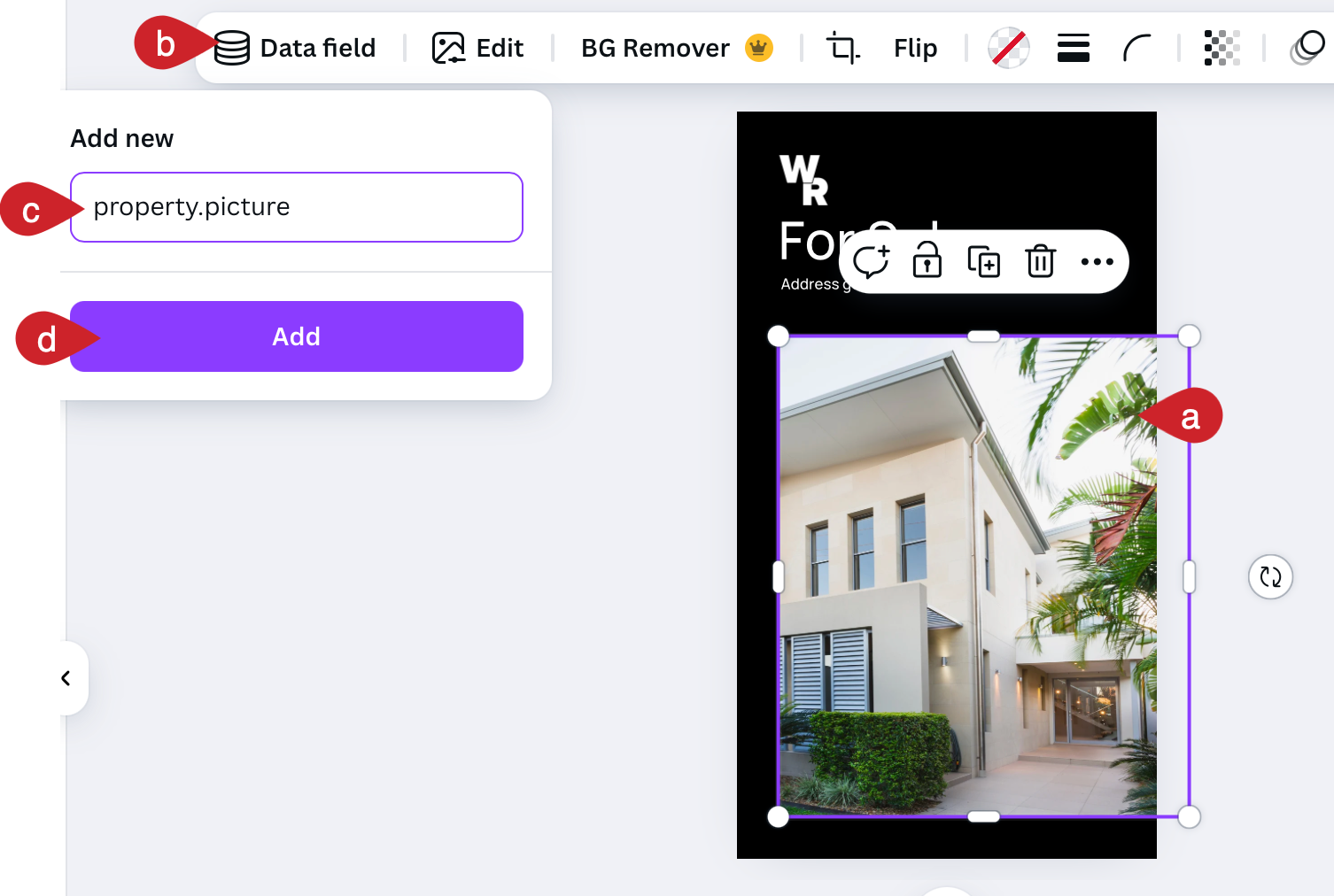Image resolution: width=1334 pixels, height=896 pixels.
Task: Open the Data field option
Action: coord(296,48)
